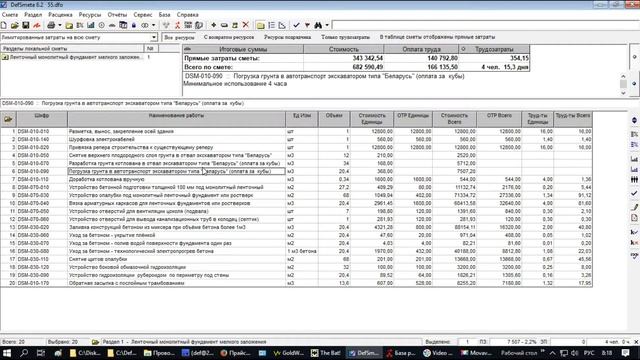
Task: Open dropdown next to glasses icon
Action: [153, 25]
